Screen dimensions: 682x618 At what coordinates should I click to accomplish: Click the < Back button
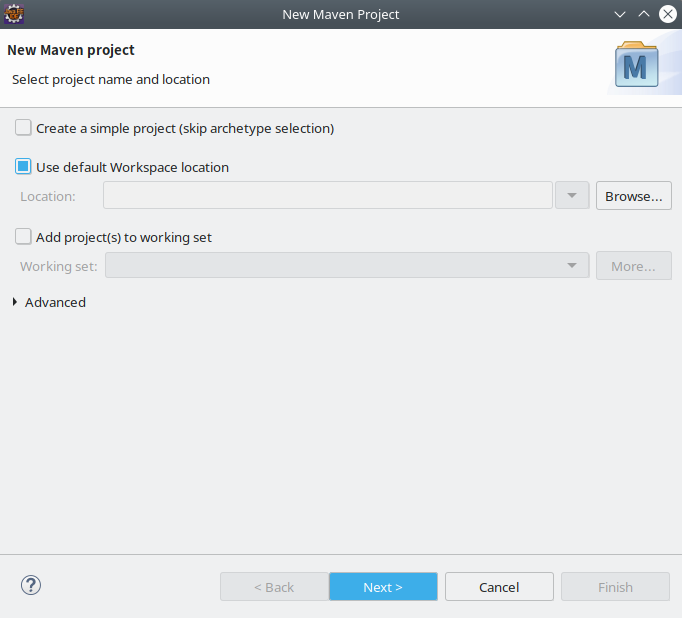(x=274, y=587)
